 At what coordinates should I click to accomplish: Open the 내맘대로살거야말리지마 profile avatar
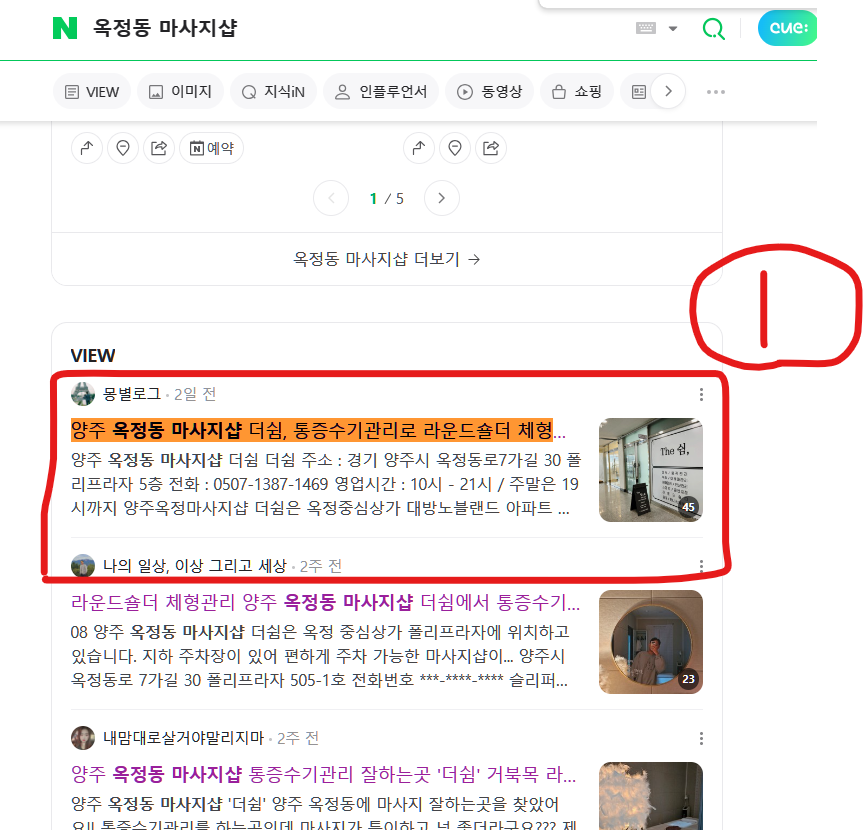pos(83,738)
